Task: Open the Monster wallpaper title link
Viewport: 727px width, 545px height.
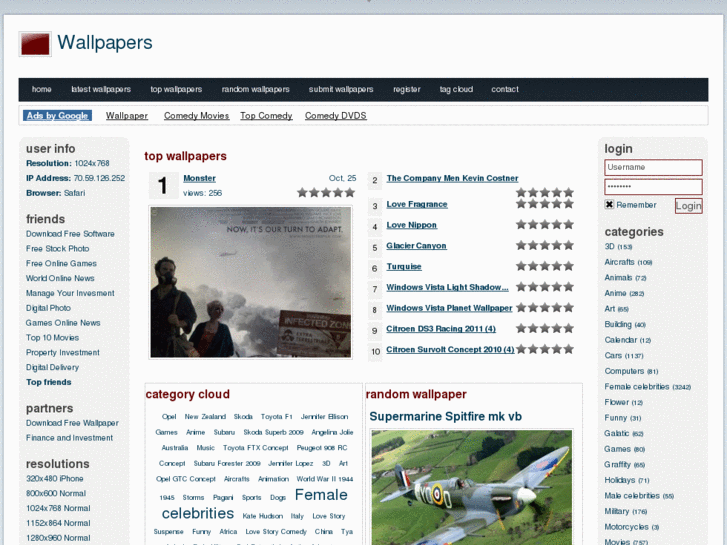Action: (x=199, y=178)
